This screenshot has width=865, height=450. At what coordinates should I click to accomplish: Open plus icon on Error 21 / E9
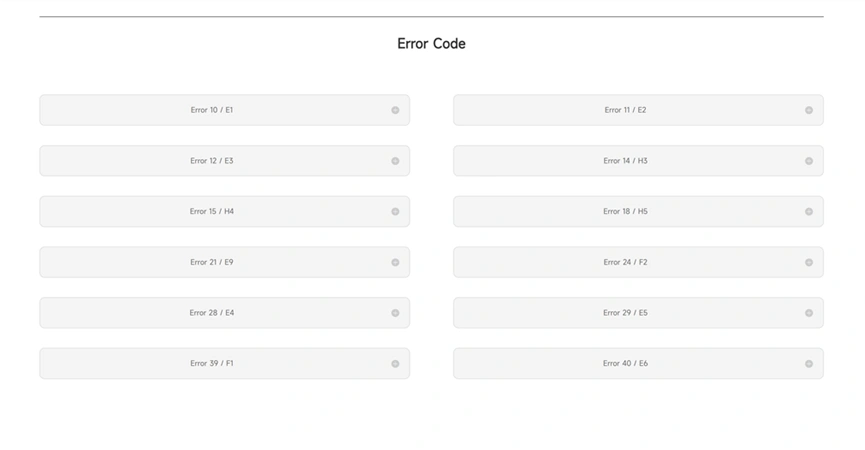click(x=395, y=262)
